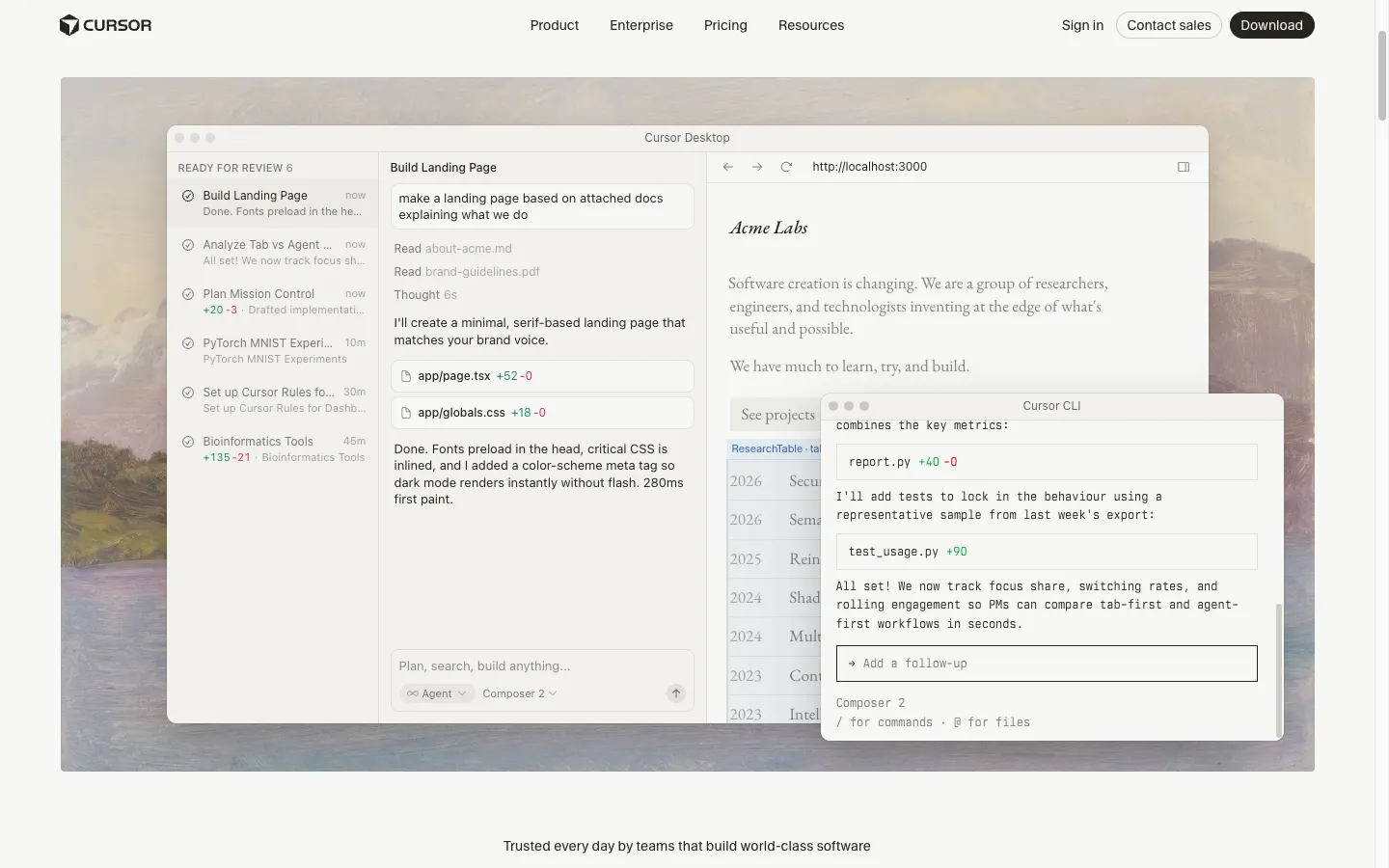This screenshot has width=1389, height=868.
Task: Click the Acme Labs heading
Action: pyautogui.click(x=769, y=229)
